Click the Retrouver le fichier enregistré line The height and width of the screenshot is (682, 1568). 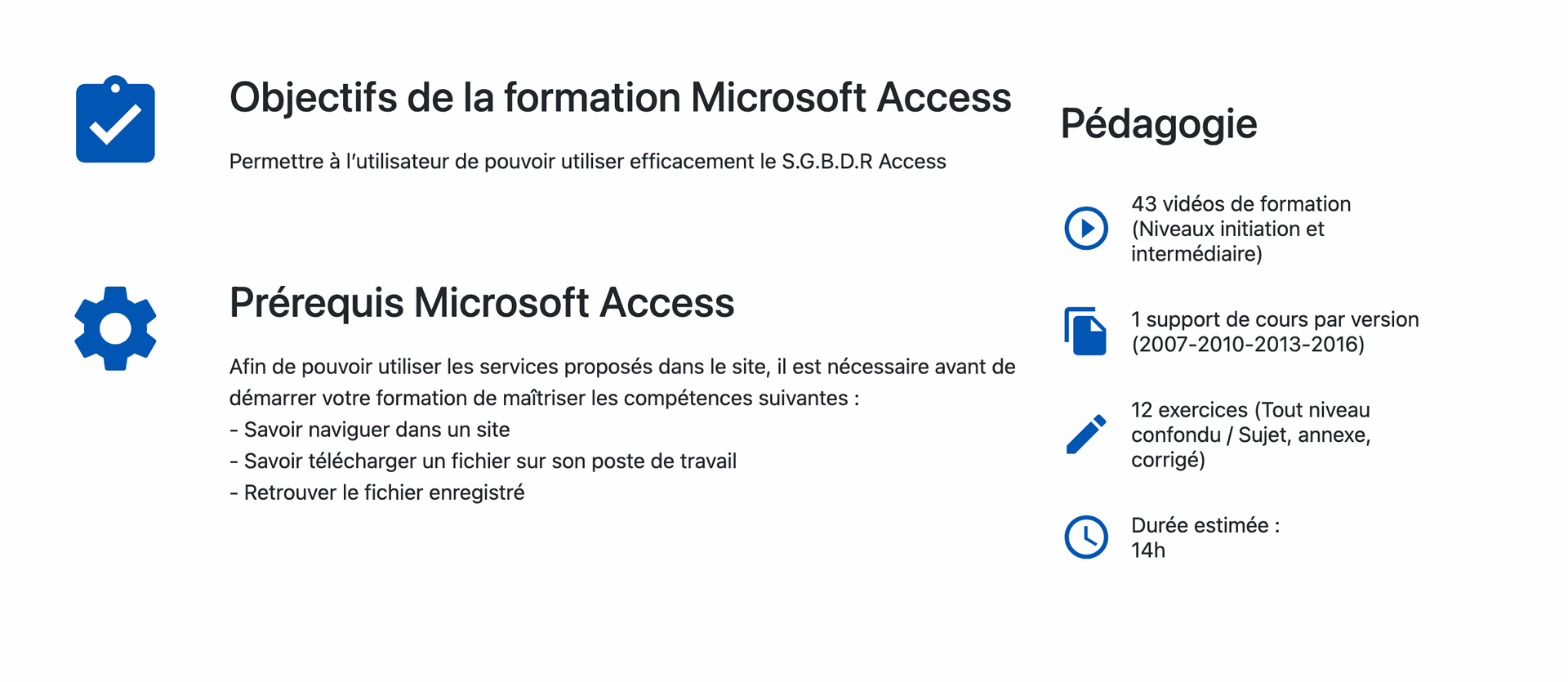[x=376, y=493]
